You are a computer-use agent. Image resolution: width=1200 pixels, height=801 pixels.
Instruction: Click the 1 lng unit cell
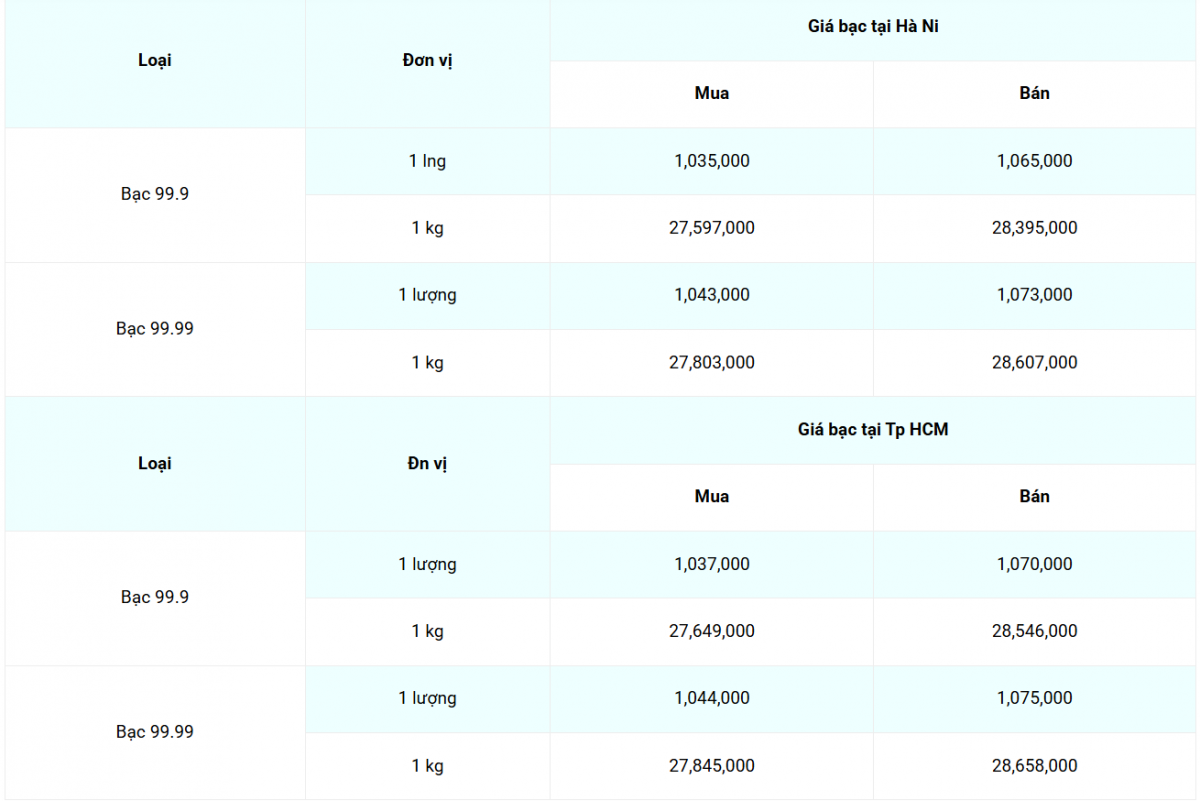[427, 161]
